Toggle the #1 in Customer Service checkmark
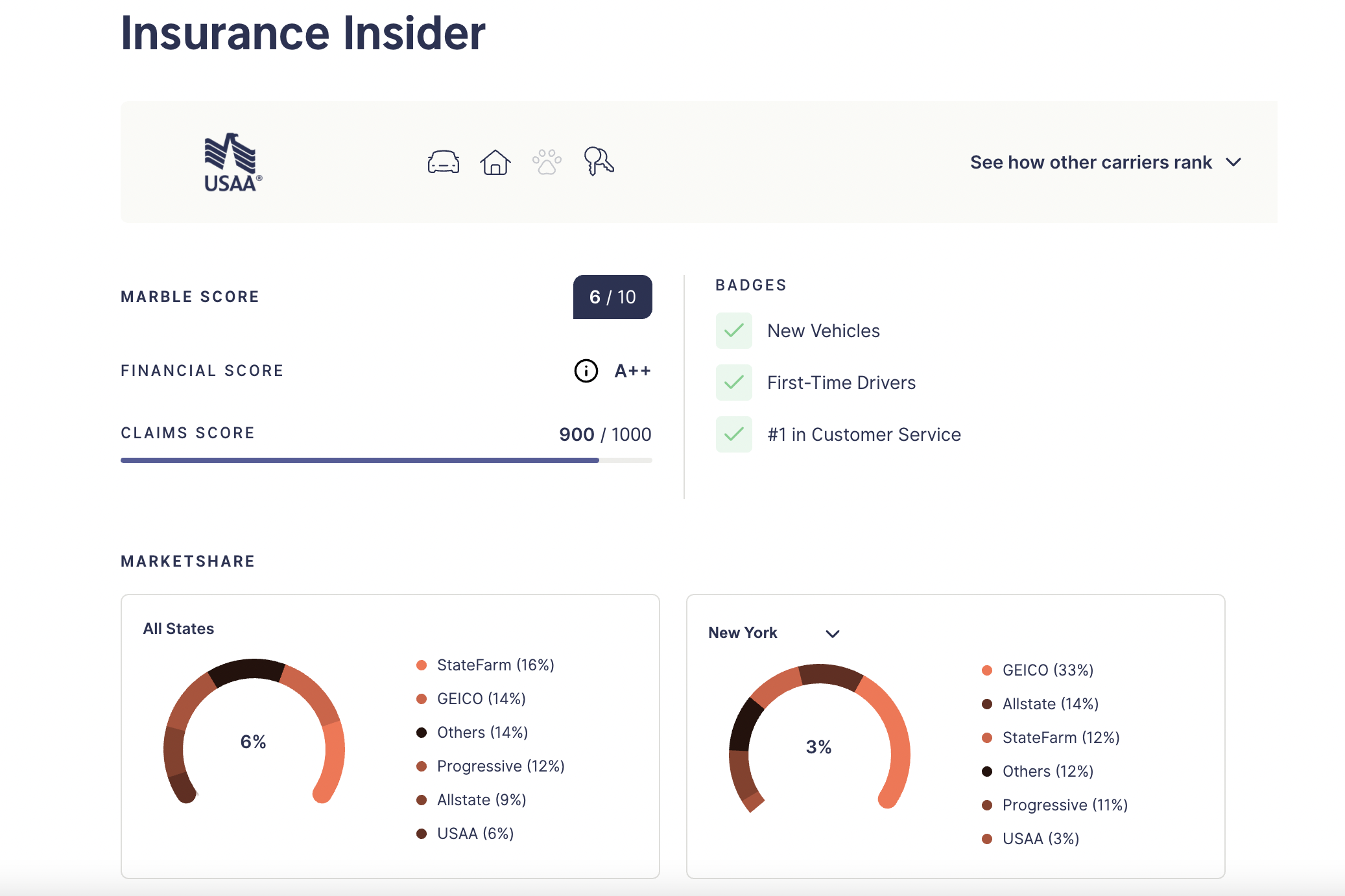 pyautogui.click(x=734, y=434)
